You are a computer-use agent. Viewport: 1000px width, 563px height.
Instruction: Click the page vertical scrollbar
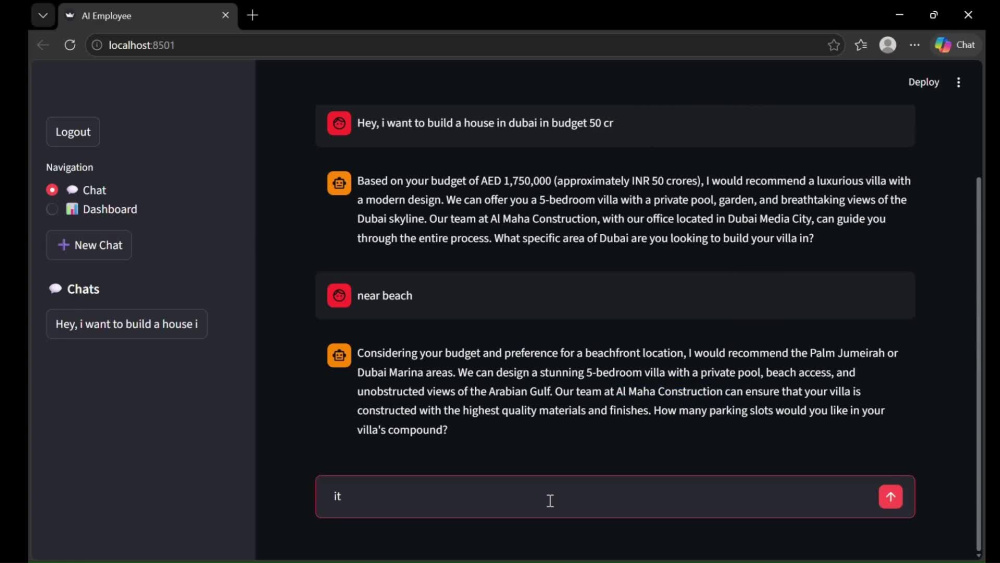[979, 363]
